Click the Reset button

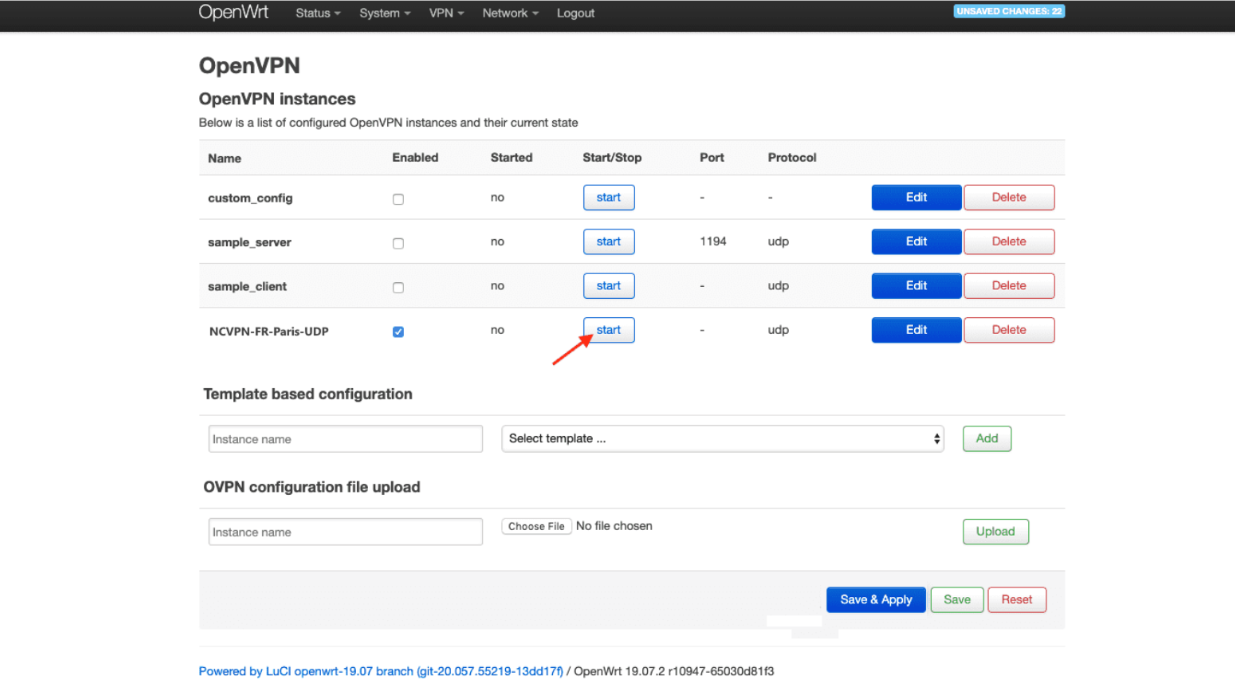1017,600
